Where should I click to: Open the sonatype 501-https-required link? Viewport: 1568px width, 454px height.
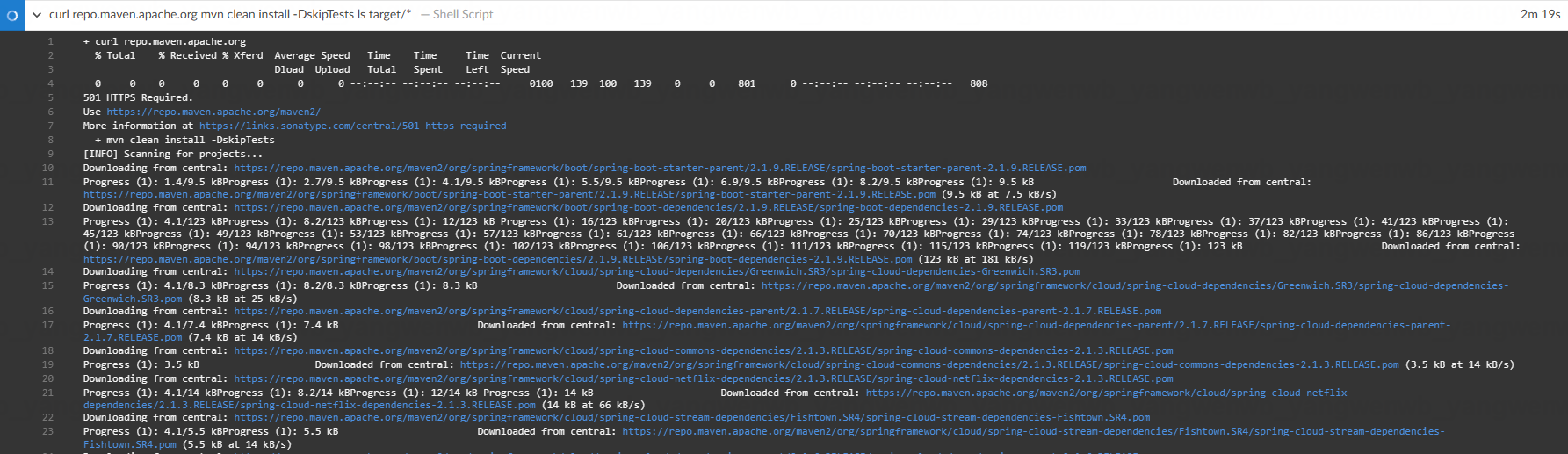[x=352, y=126]
